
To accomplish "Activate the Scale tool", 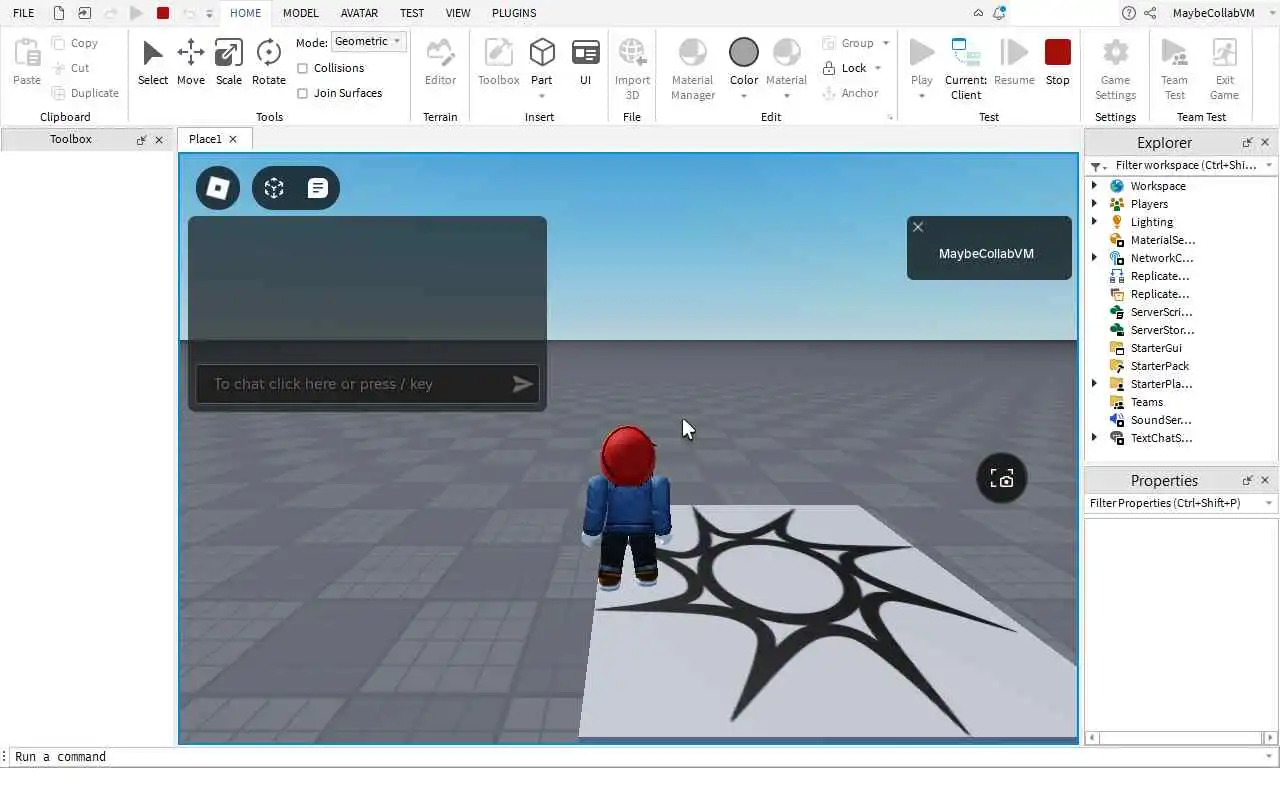I will click(x=228, y=62).
